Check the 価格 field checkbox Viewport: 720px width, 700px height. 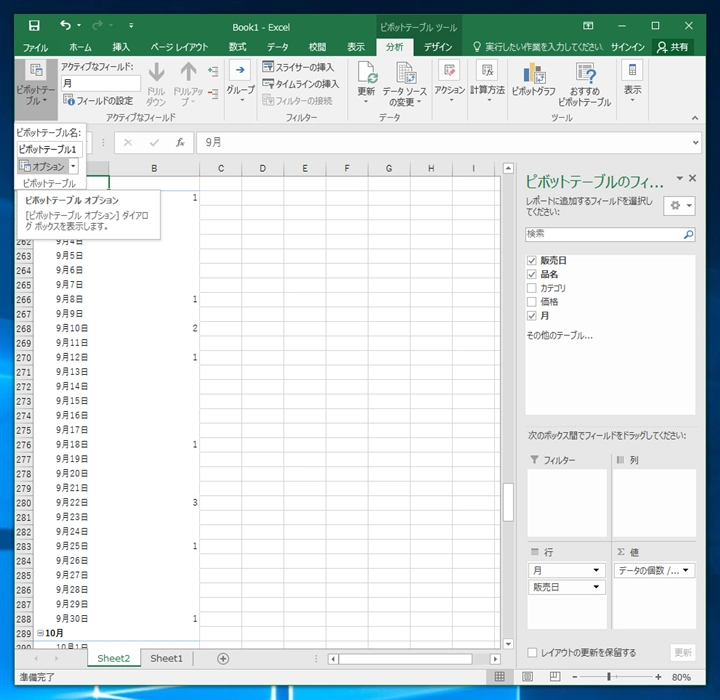[x=532, y=302]
